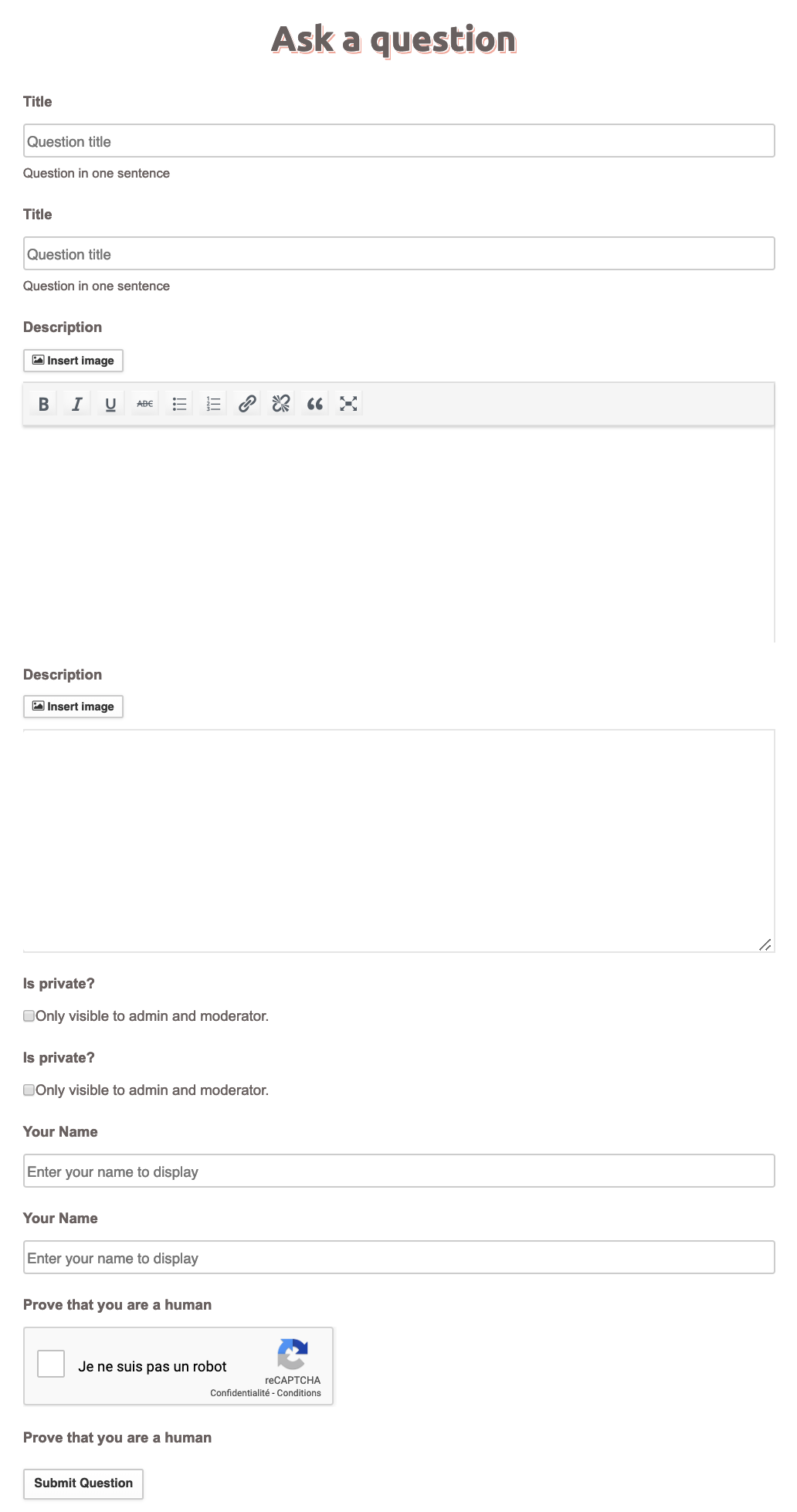
Task: Focus the second Your Name field
Action: pyautogui.click(x=398, y=1257)
